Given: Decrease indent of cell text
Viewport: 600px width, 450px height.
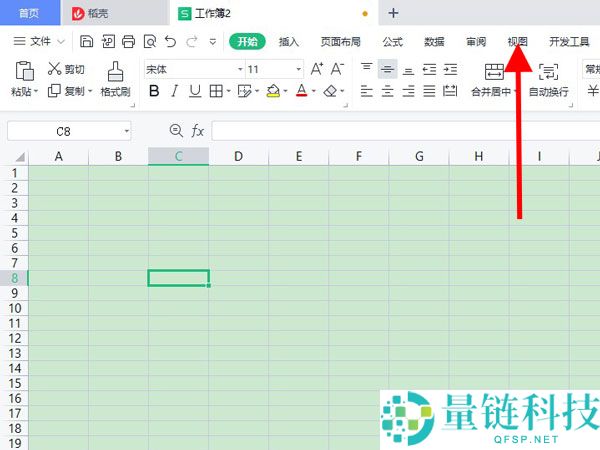Looking at the screenshot, I should tap(429, 70).
